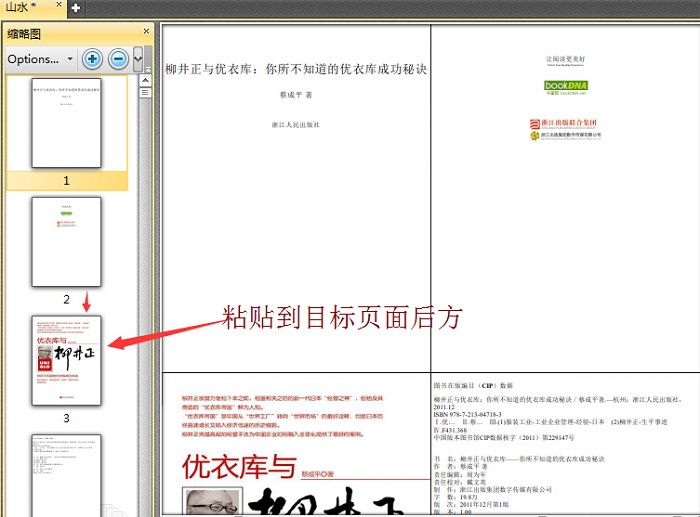Click the thumbnail scrollbar up arrow
Viewport: 700px width, 517px height.
pos(145,80)
